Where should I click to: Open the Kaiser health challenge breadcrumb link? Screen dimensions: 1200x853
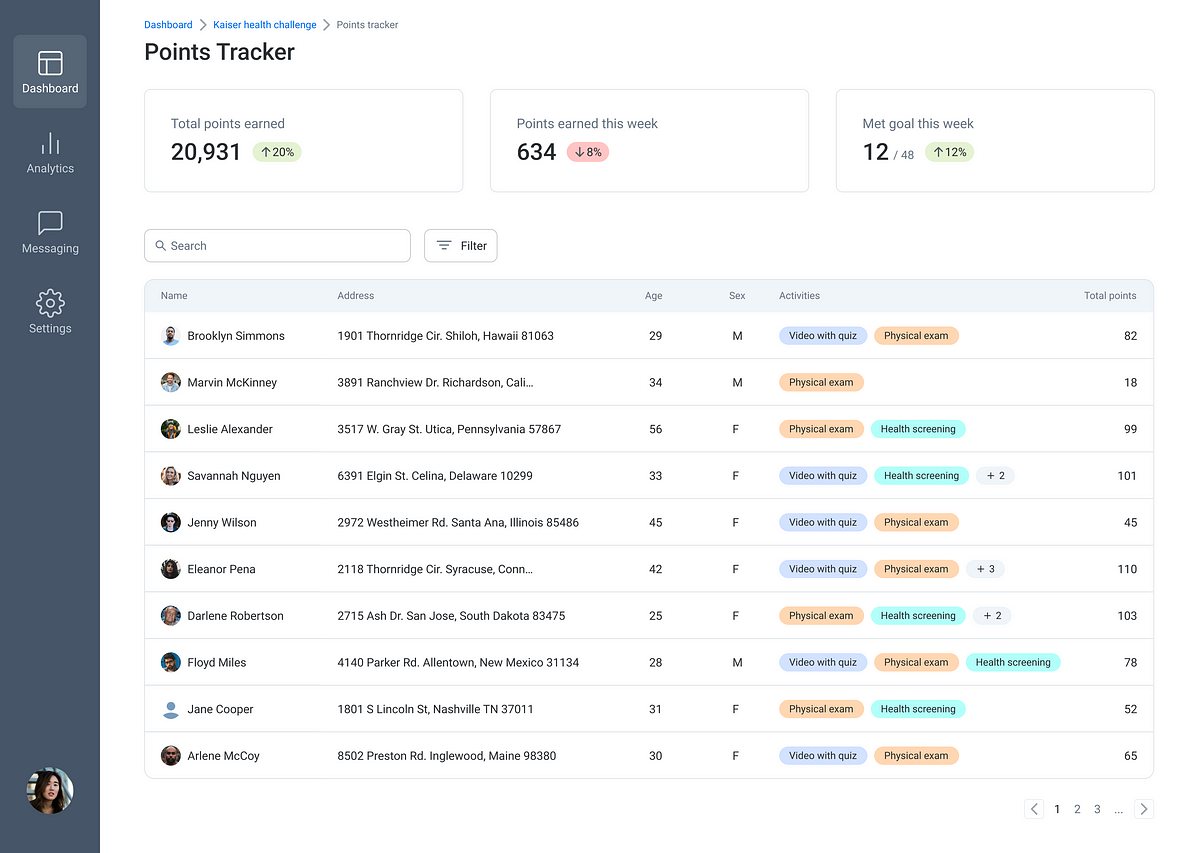pos(265,25)
